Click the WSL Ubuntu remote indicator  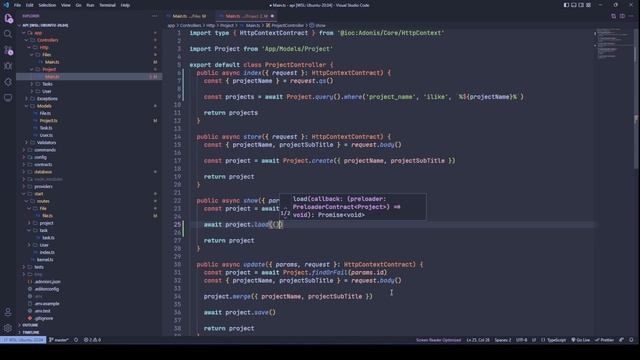click(x=23, y=340)
